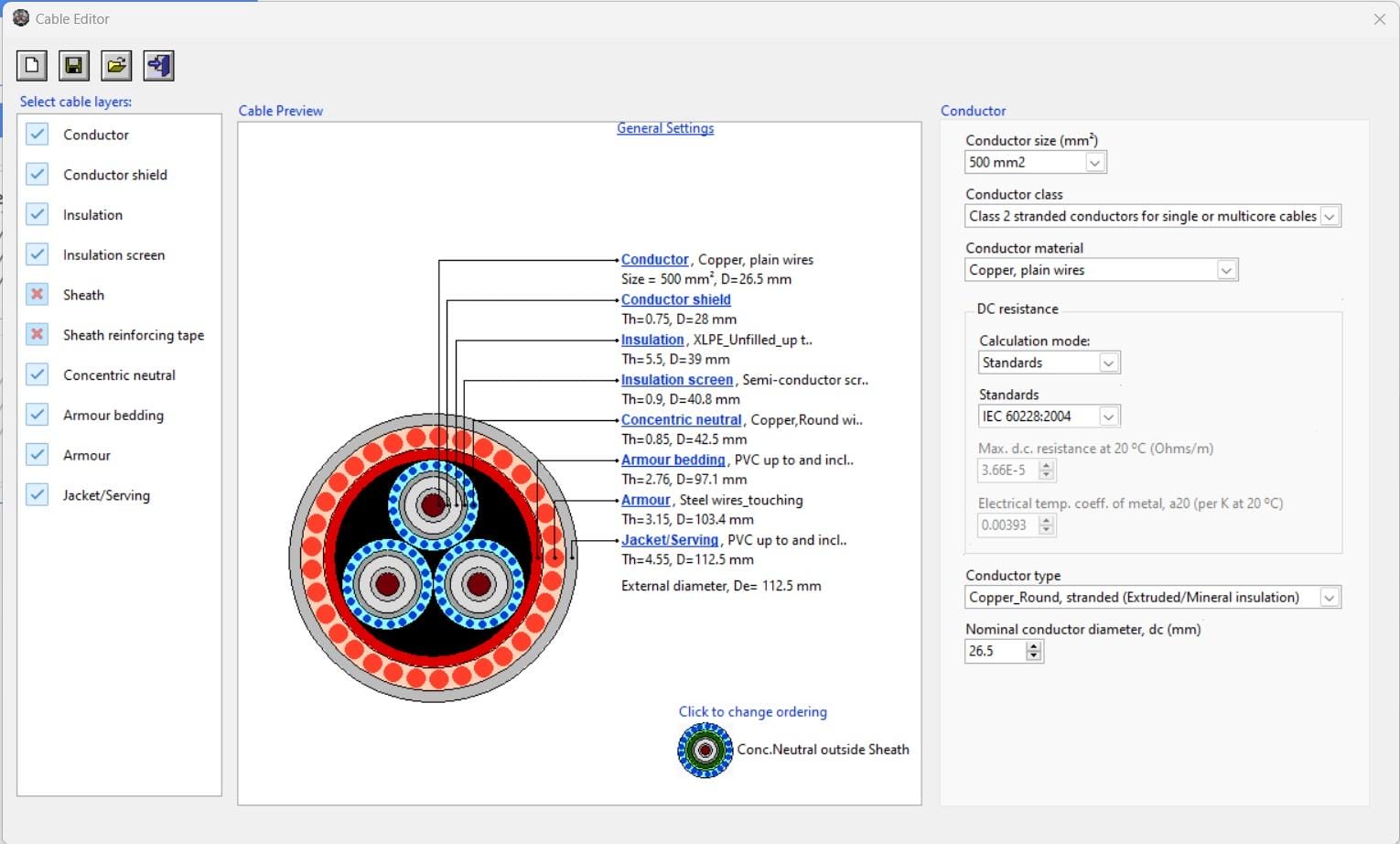Open the Conductor material dropdown

[x=1226, y=269]
